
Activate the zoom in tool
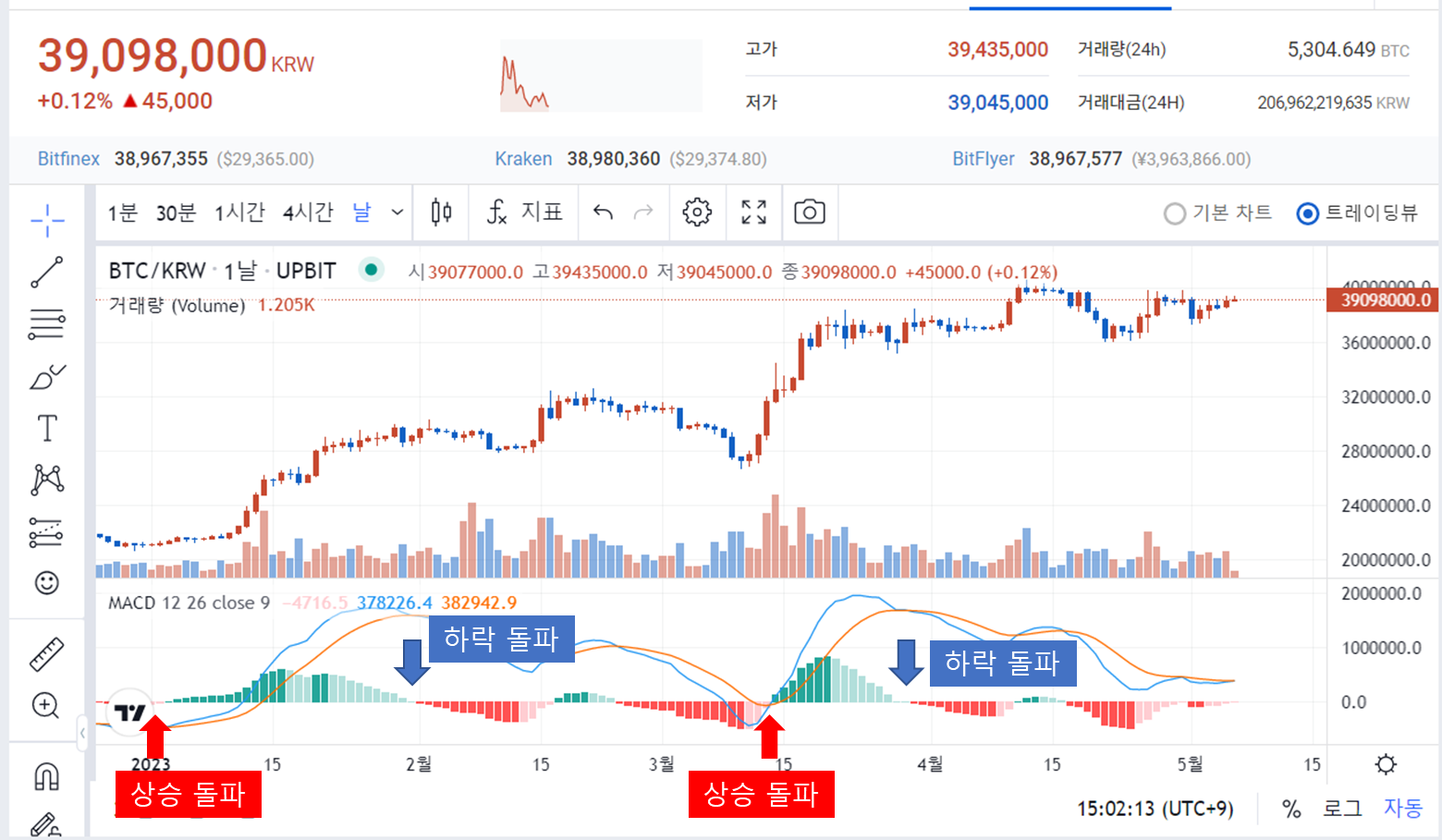(47, 706)
